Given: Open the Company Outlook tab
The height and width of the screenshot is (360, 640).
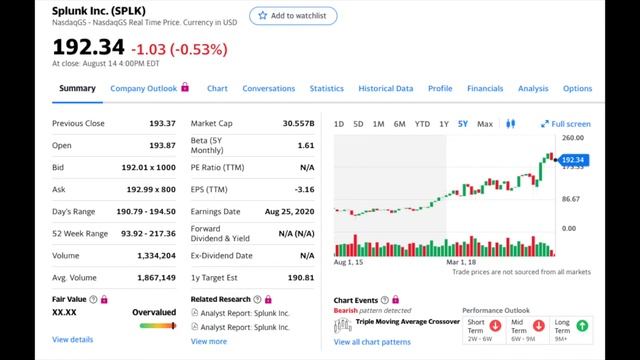Looking at the screenshot, I should coord(144,89).
